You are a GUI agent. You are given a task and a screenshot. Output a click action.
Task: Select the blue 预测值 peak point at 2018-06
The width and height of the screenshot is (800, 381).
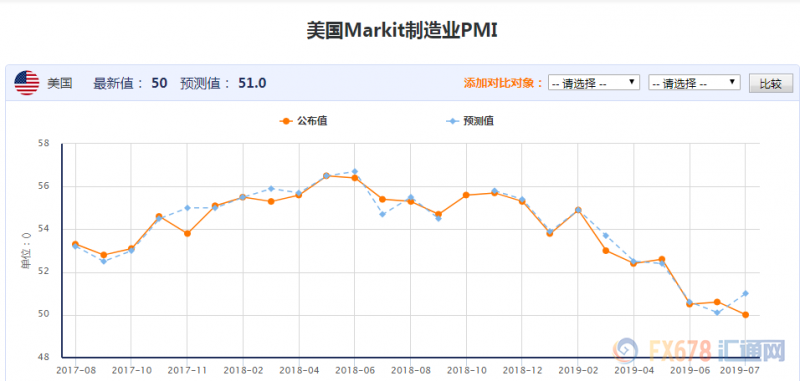[x=355, y=171]
